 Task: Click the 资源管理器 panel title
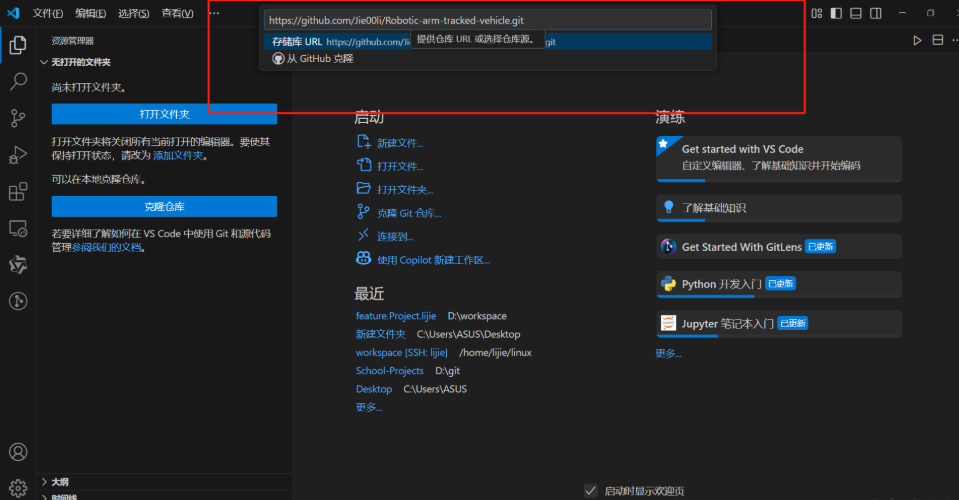tap(73, 41)
